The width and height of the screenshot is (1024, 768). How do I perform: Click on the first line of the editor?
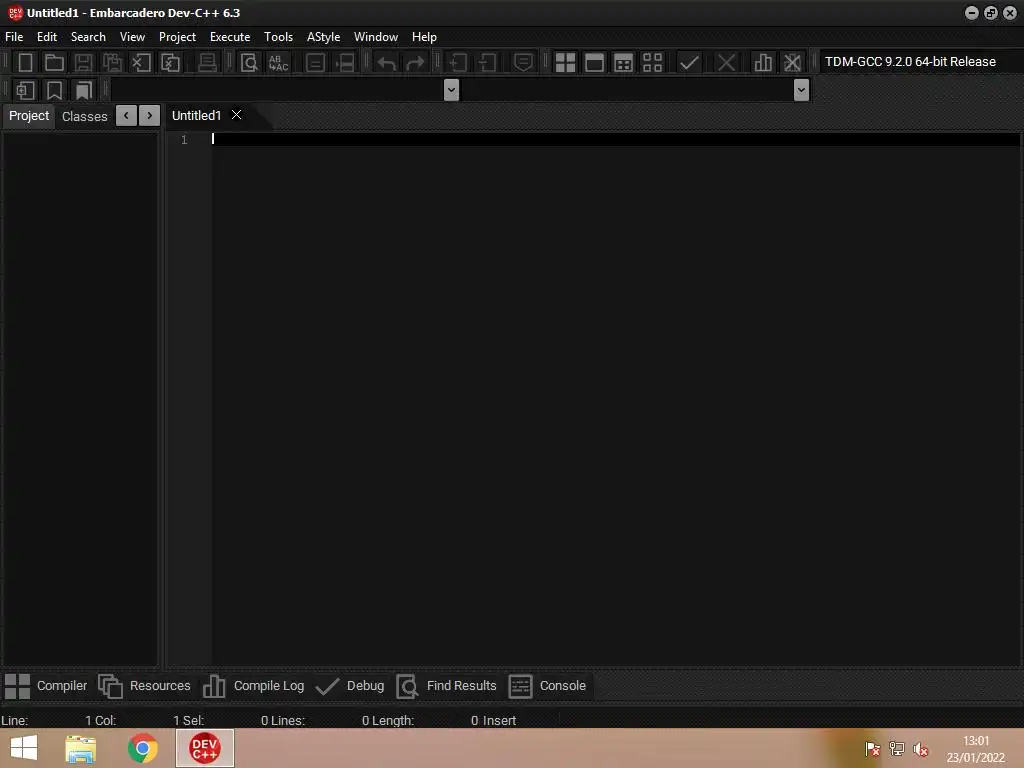point(616,139)
